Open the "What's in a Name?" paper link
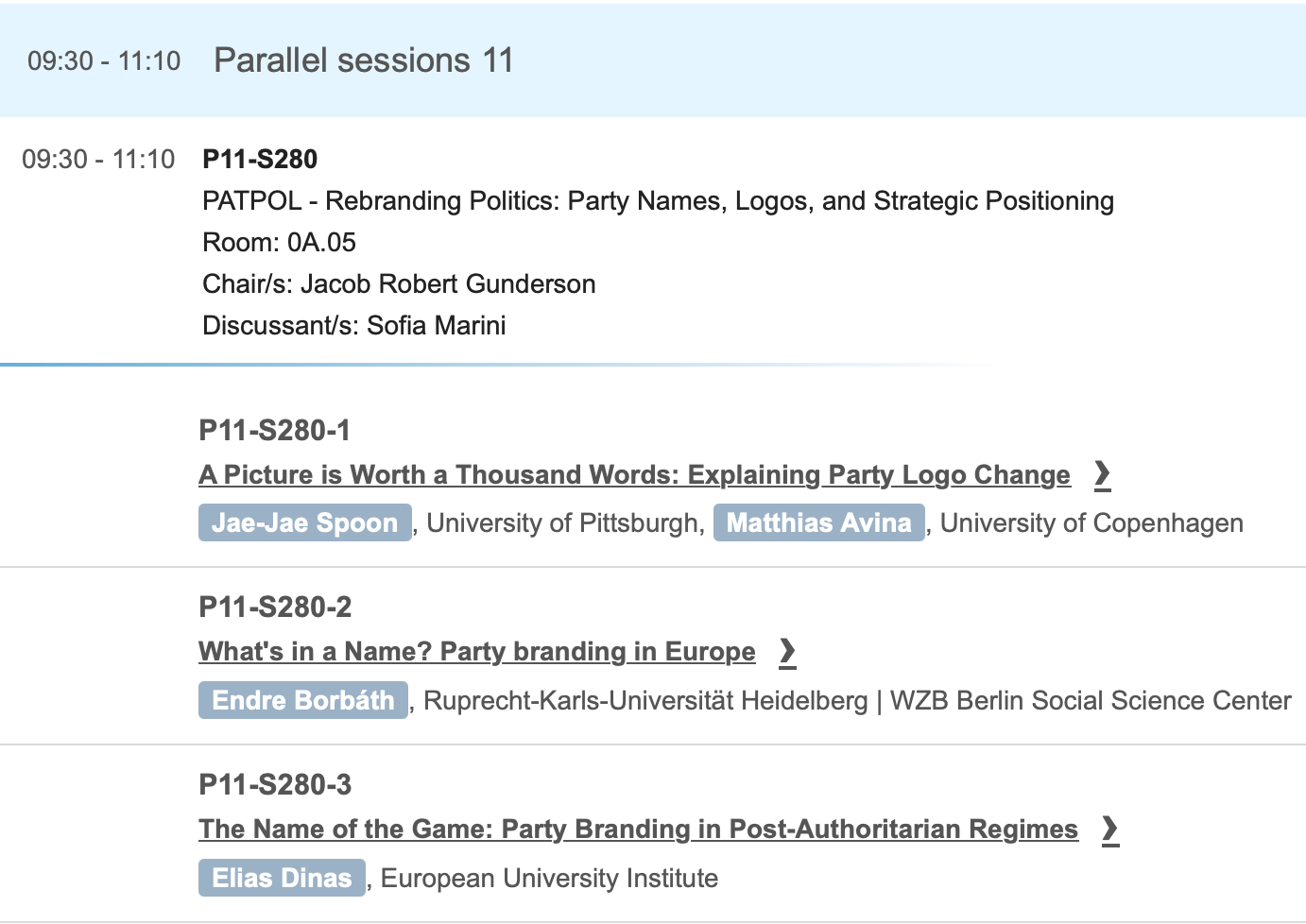Screen dimensions: 1306x924 point(476,652)
